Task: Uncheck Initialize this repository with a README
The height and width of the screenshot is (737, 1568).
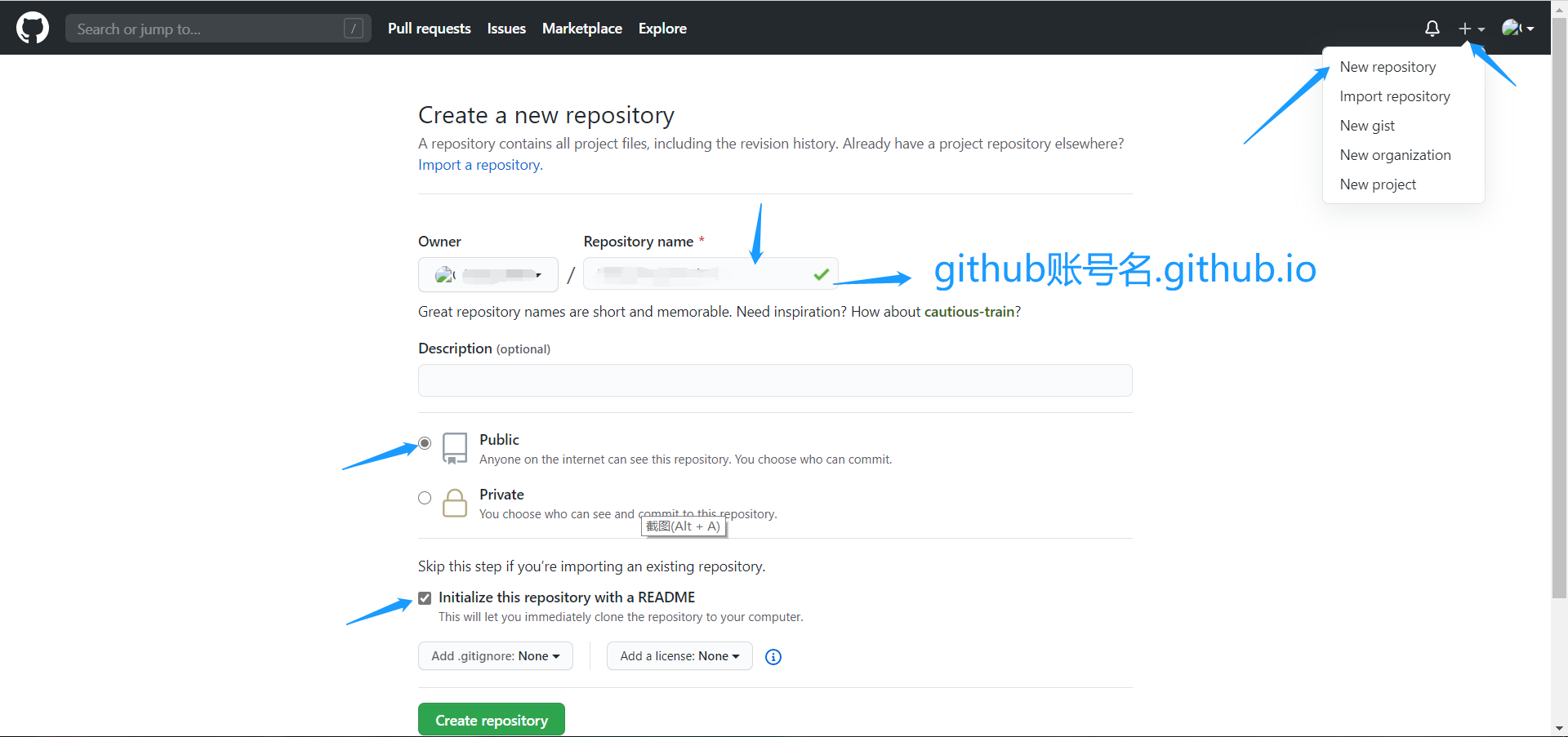Action: 425,598
